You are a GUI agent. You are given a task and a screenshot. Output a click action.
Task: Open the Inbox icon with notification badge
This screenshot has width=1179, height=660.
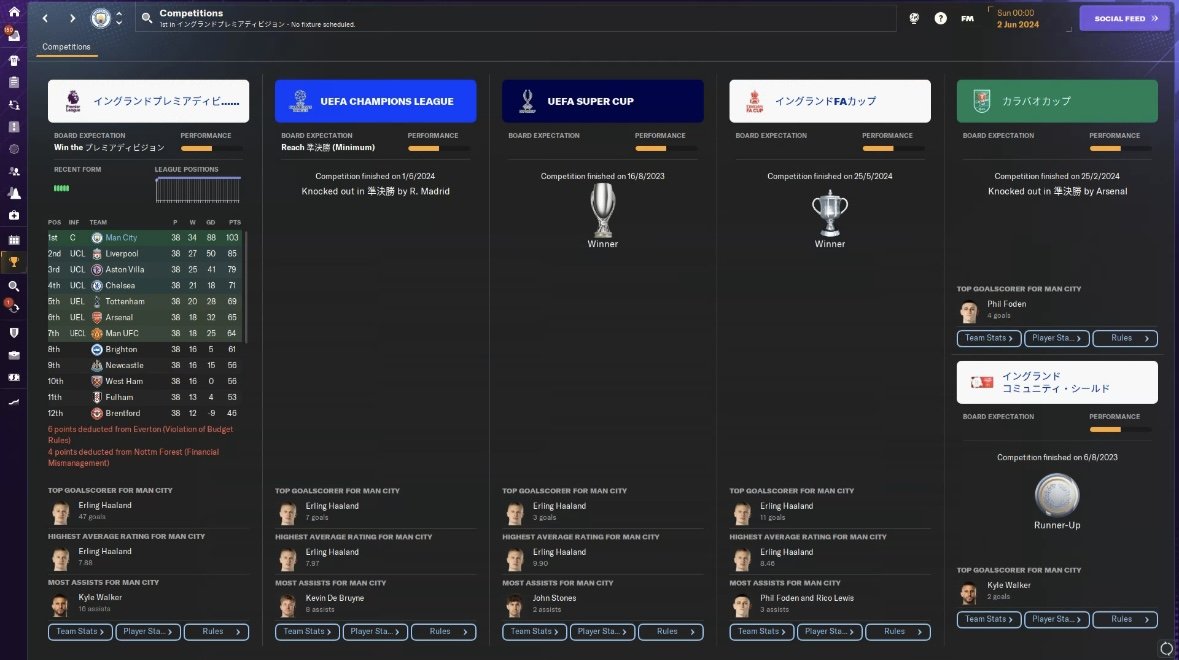click(x=14, y=35)
